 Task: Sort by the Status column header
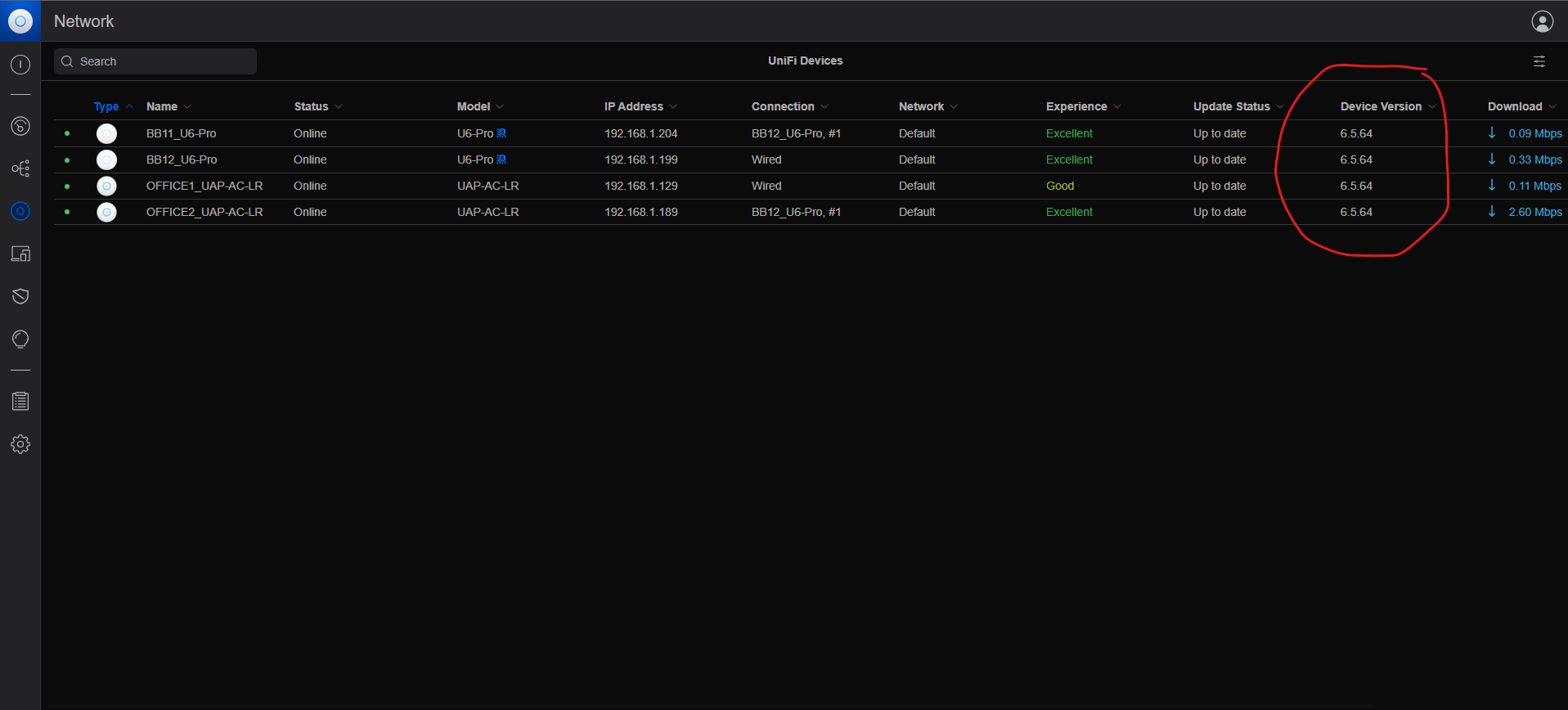318,106
